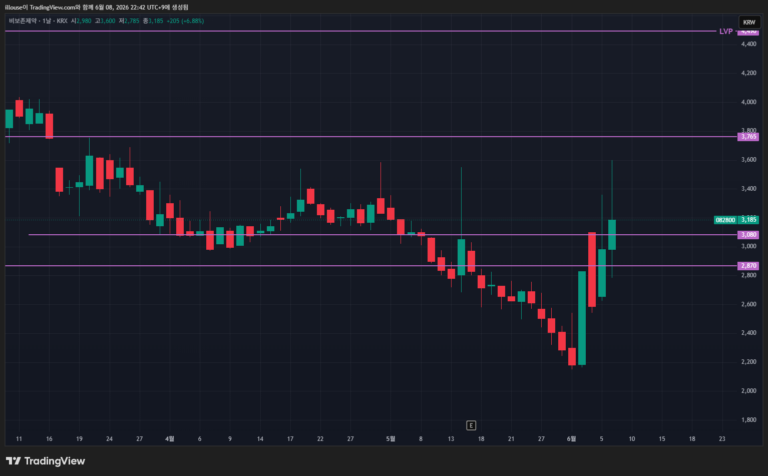Click the E earnings marker icon
The height and width of the screenshot is (476, 768).
[471, 425]
